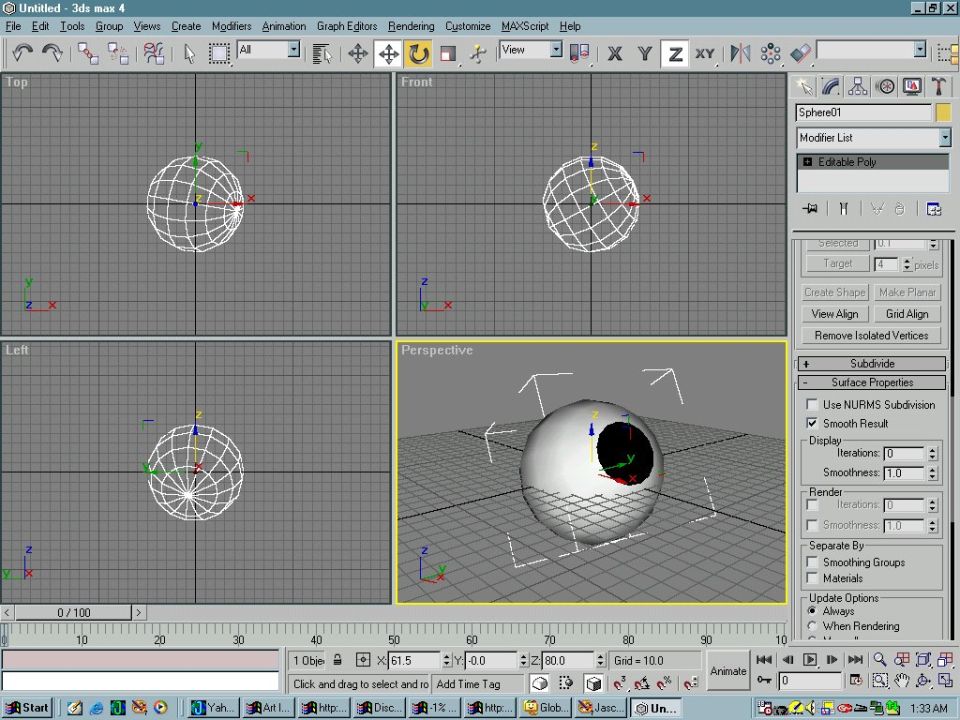Image resolution: width=960 pixels, height=720 pixels.
Task: Open the Windows Start menu
Action: pos(27,708)
